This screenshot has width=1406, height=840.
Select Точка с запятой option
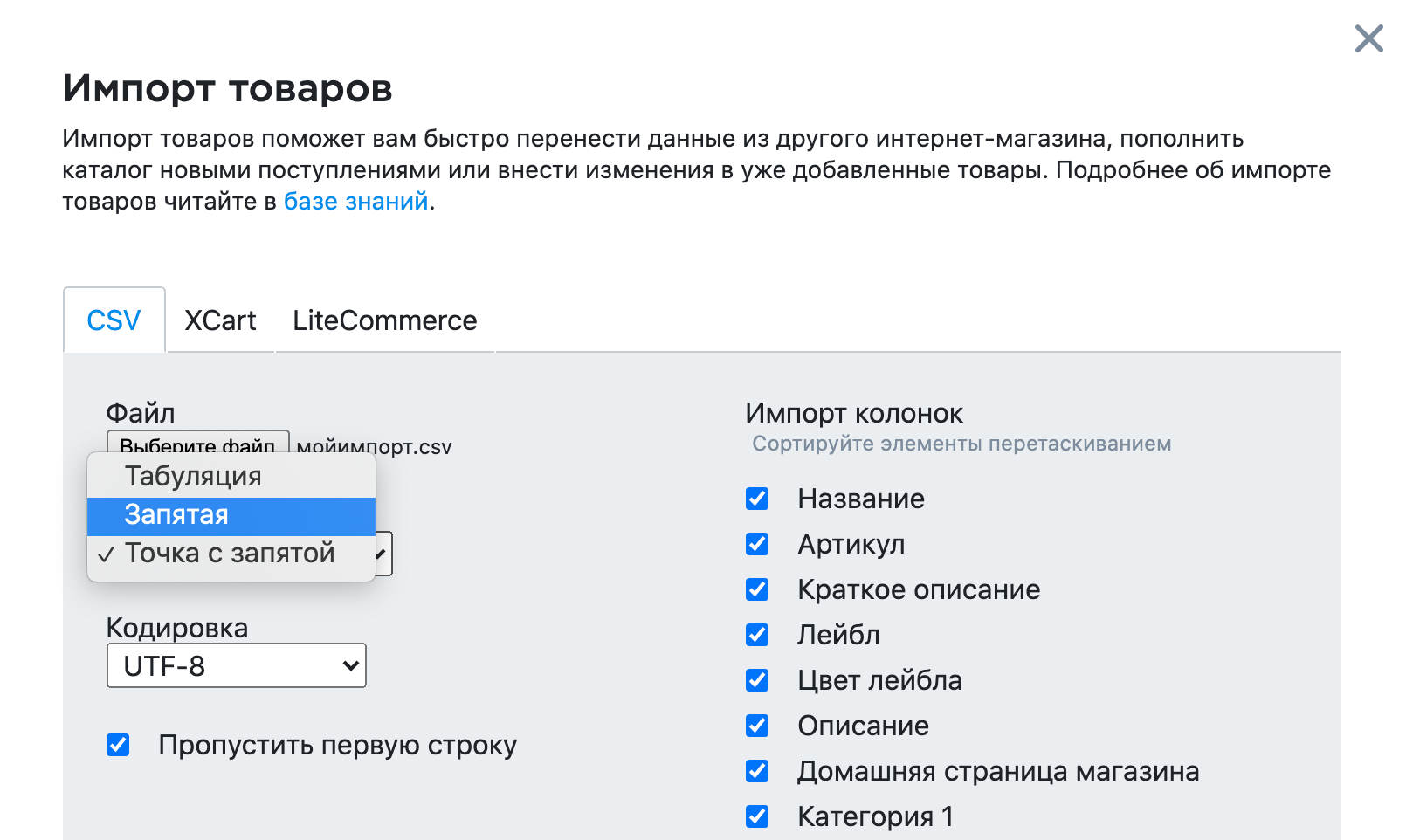231,554
